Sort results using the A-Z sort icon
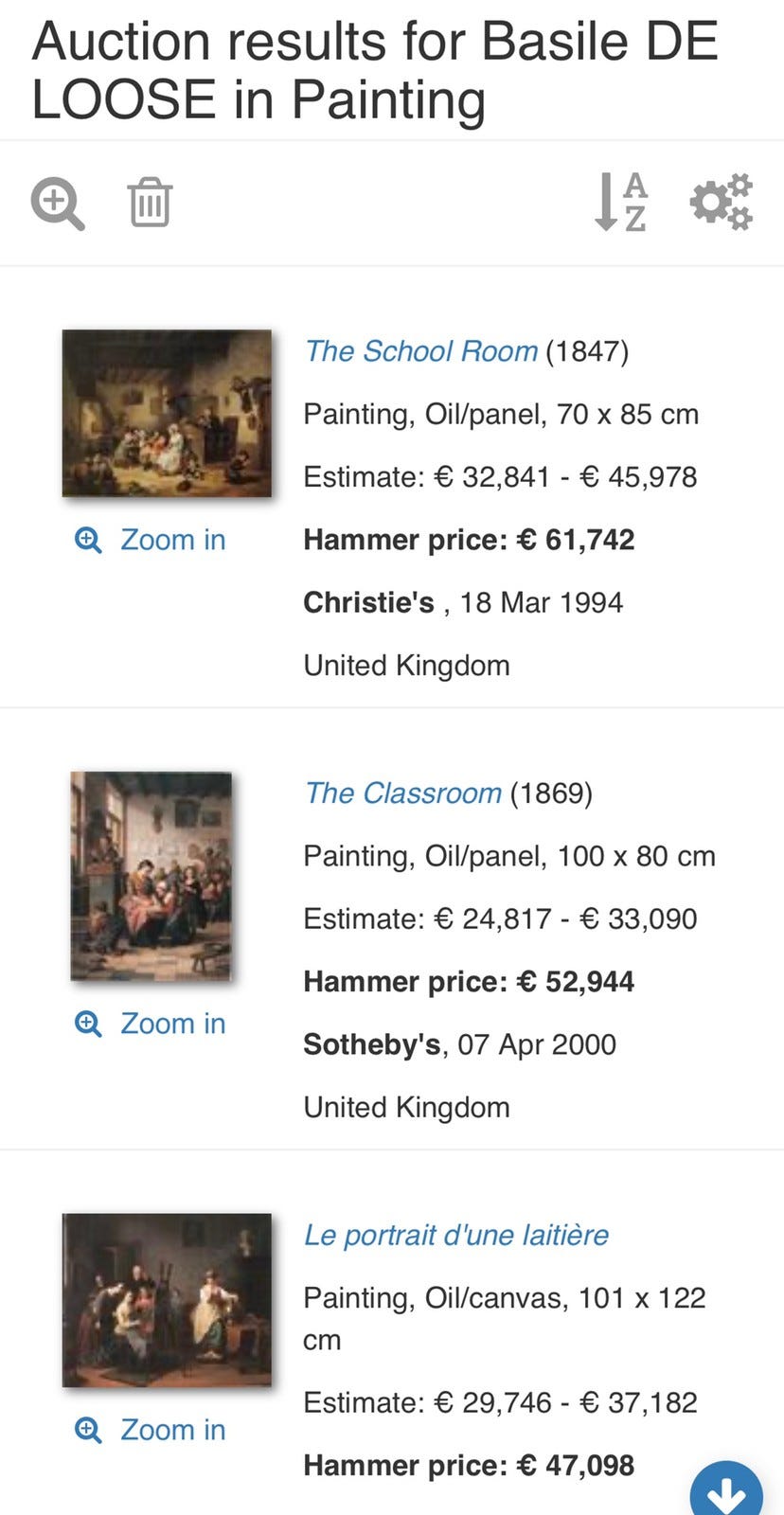784x1515 pixels. [622, 203]
